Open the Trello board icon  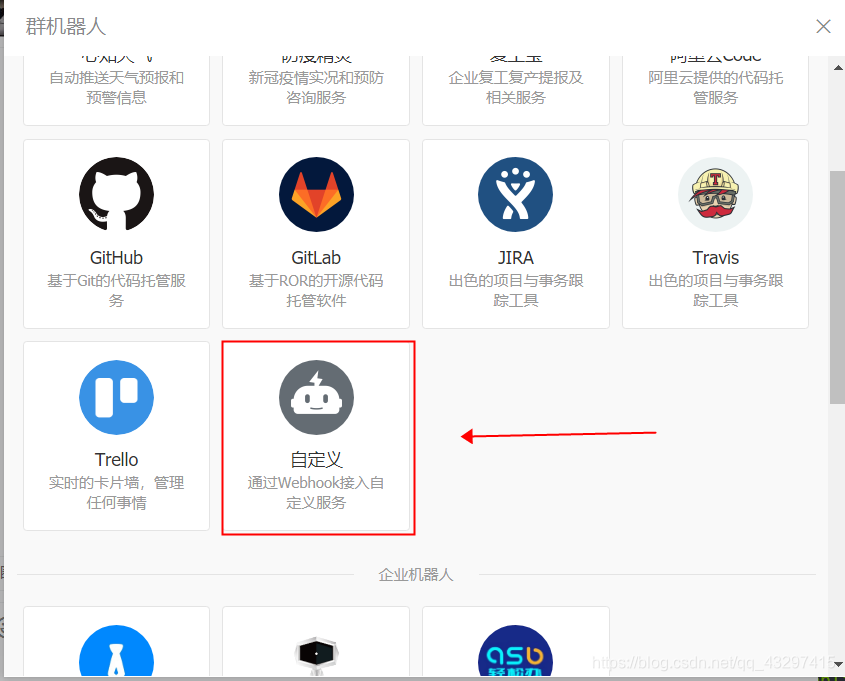[116, 398]
